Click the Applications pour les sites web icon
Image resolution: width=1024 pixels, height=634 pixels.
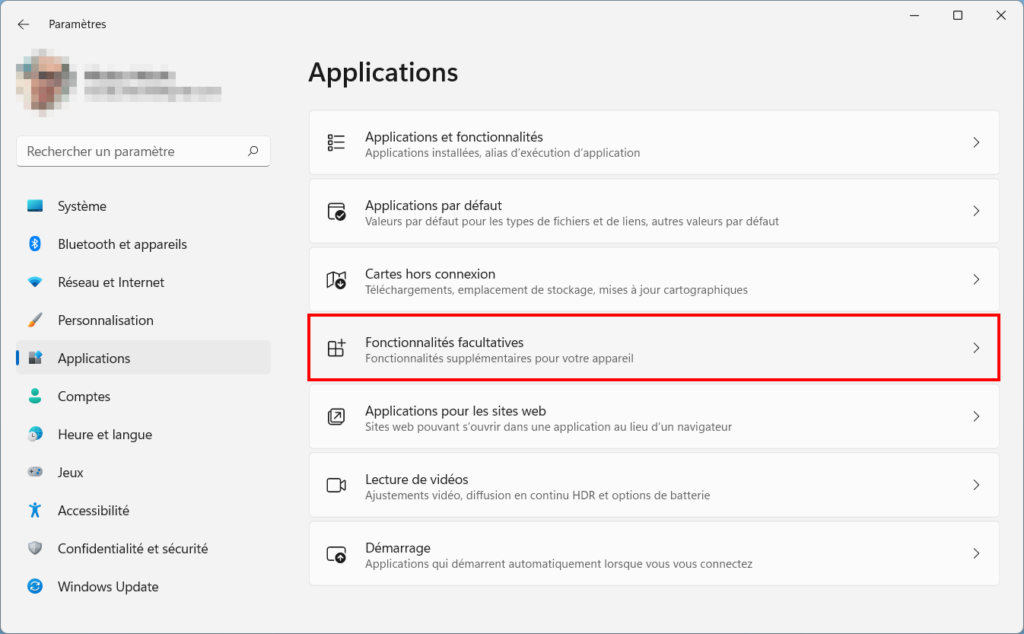point(336,417)
